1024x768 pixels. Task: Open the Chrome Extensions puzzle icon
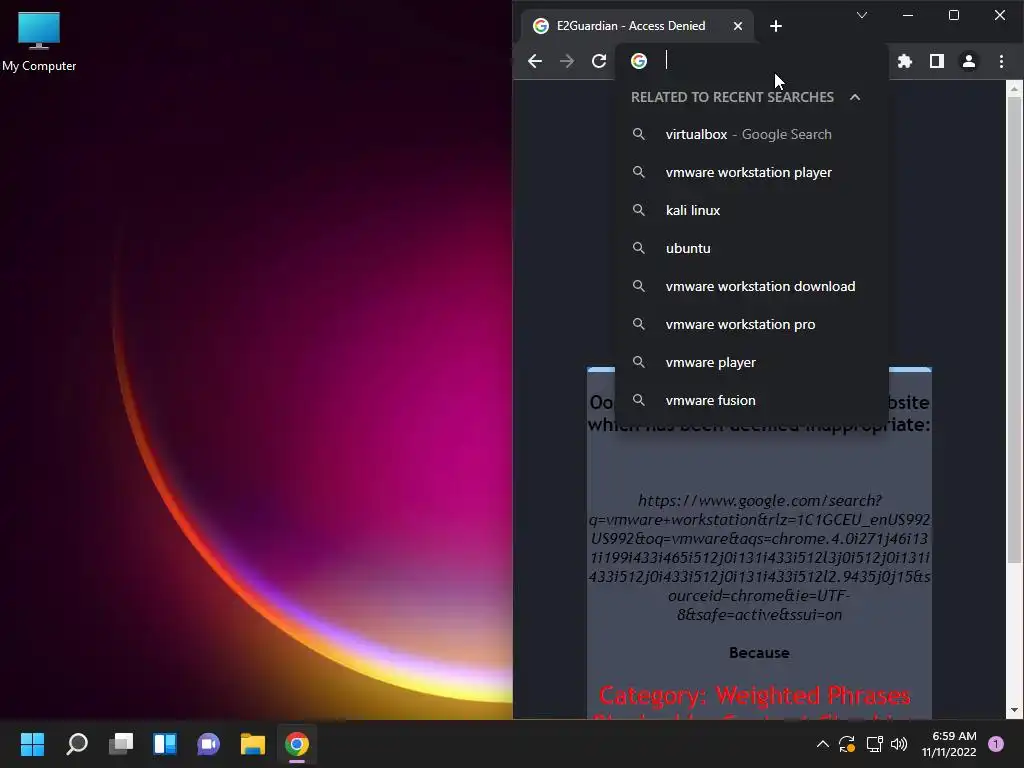(x=904, y=61)
